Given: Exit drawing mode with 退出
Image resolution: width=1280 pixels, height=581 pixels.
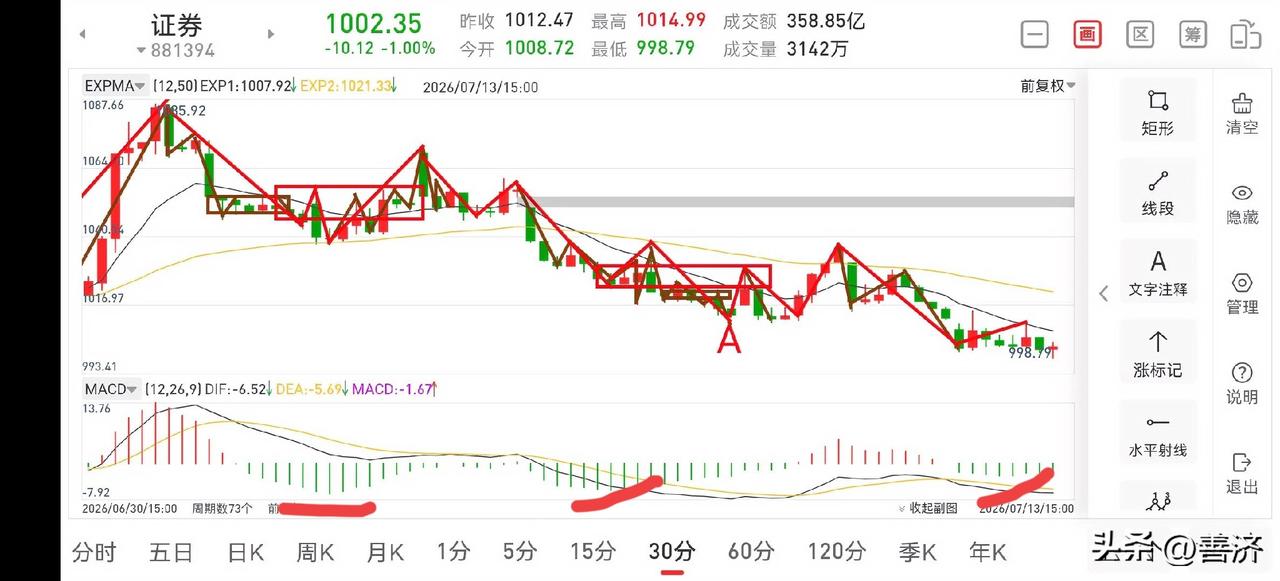Looking at the screenshot, I should point(1242,473).
